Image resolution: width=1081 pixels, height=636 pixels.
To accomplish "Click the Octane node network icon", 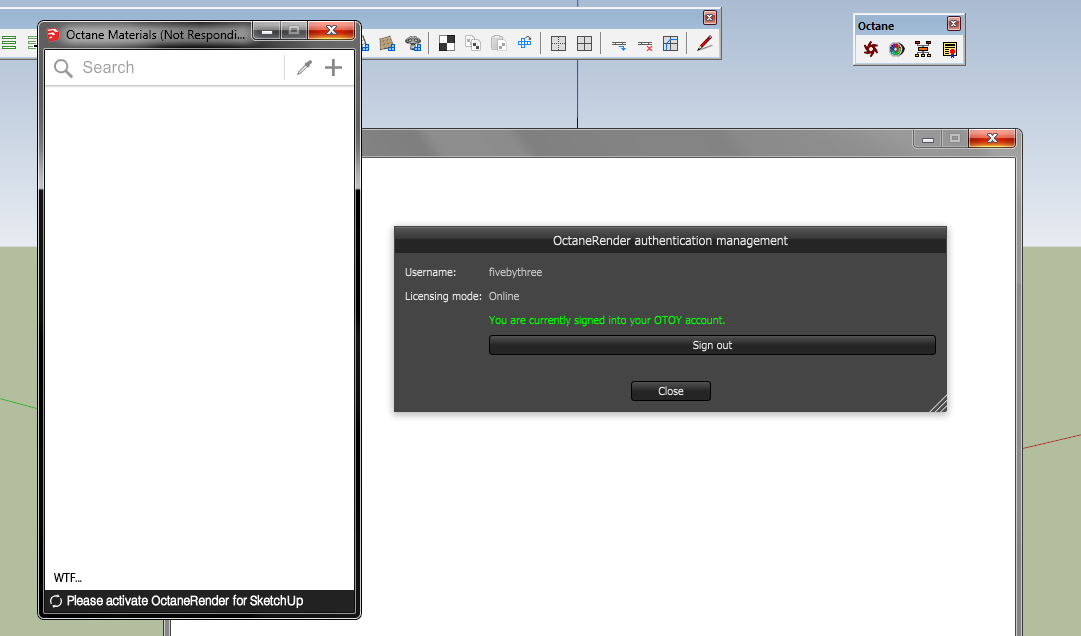I will (923, 49).
